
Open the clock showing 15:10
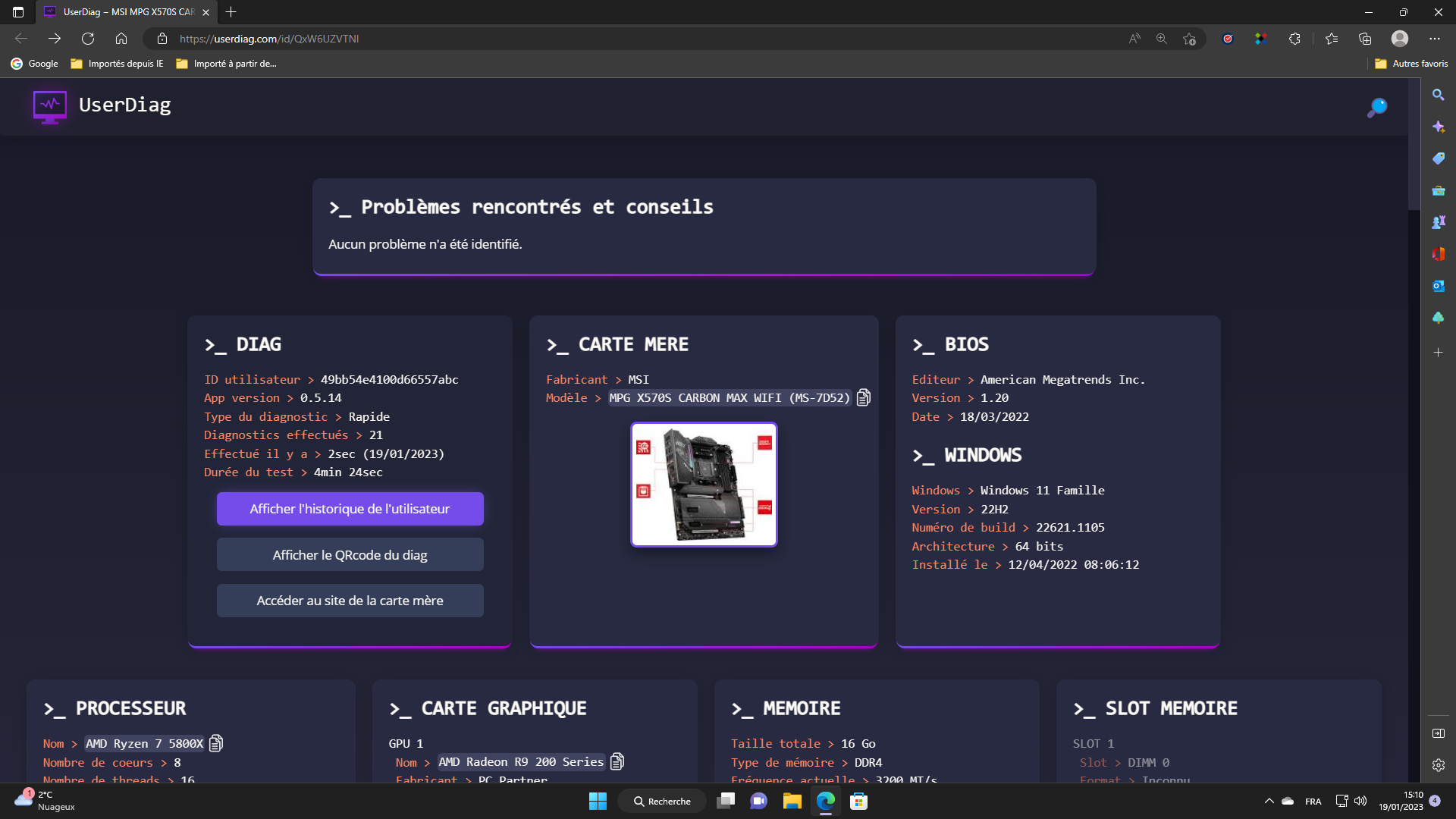click(1401, 801)
